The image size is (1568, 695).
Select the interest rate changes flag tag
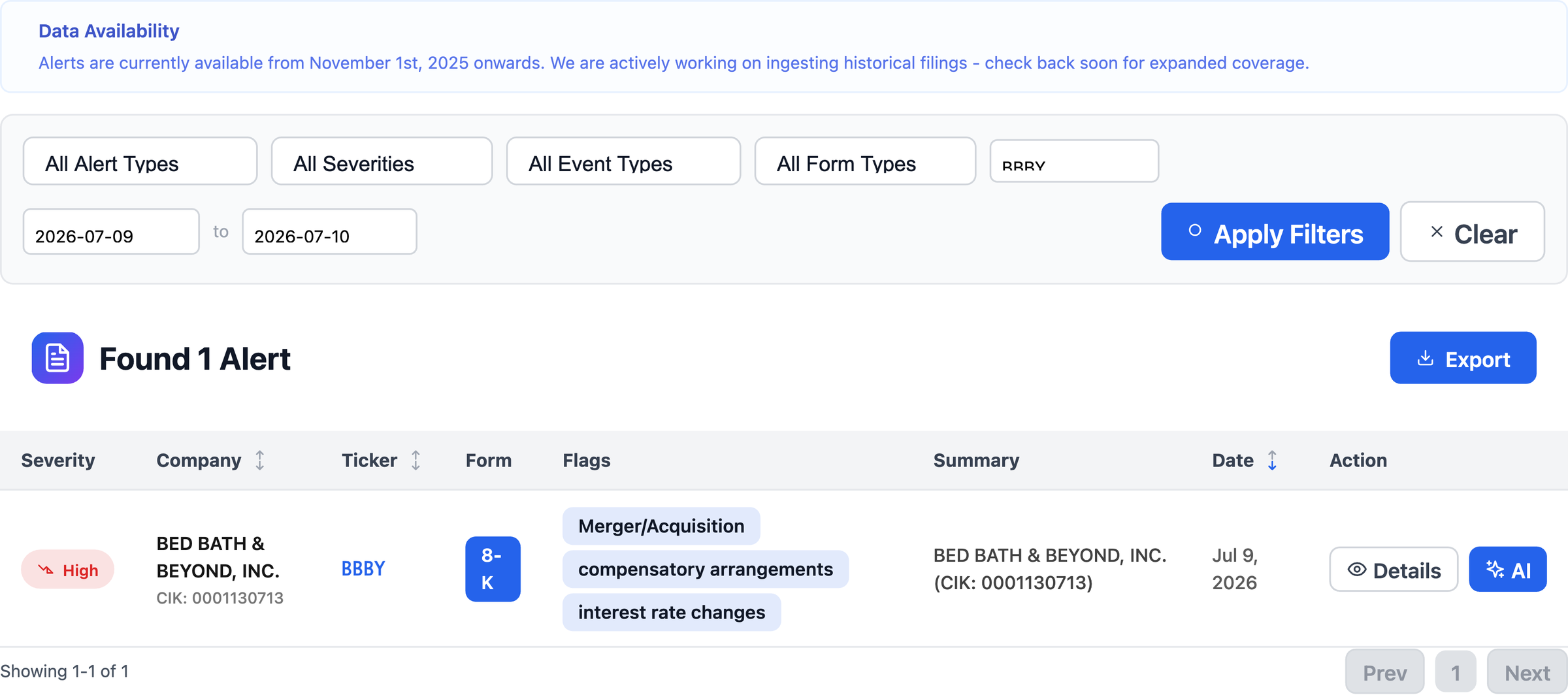coord(672,612)
